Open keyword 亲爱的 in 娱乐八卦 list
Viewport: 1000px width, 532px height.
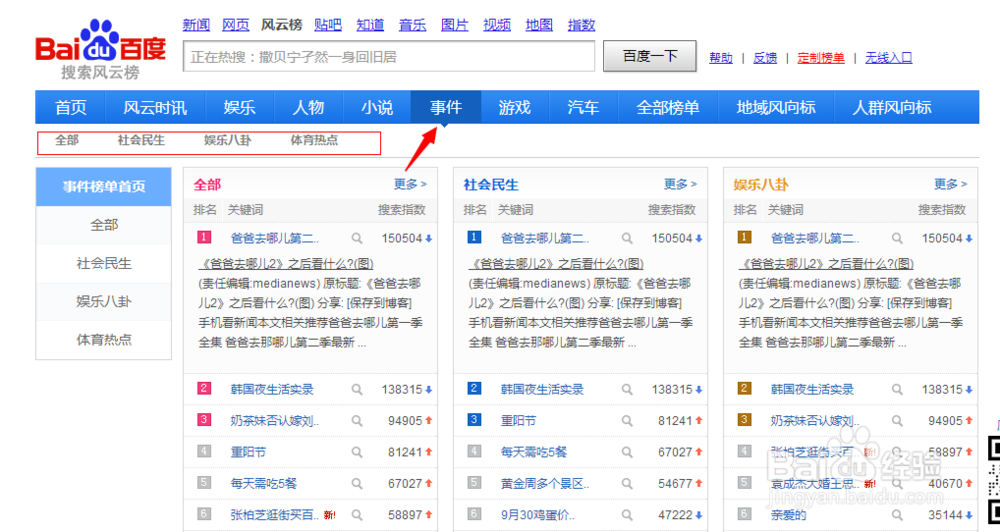pyautogui.click(x=788, y=515)
